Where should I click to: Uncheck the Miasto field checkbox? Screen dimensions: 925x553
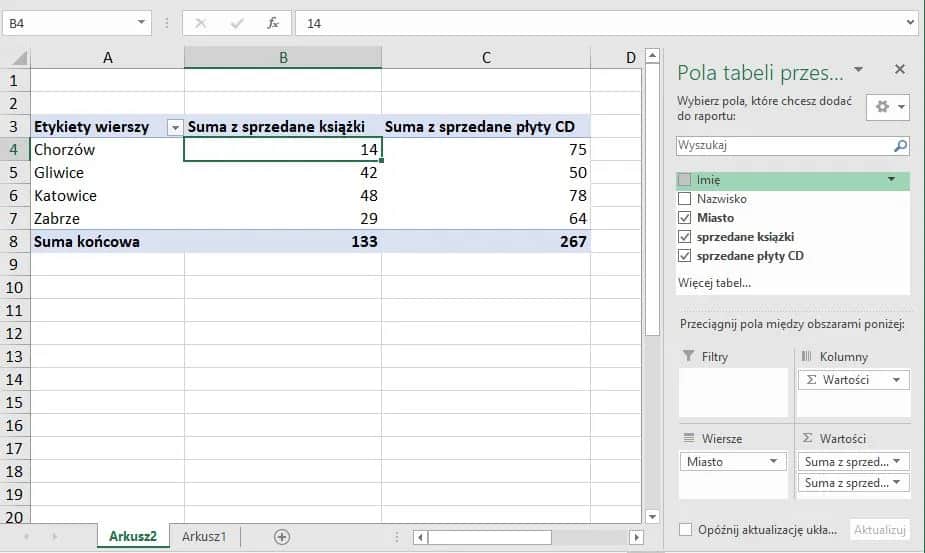[684, 218]
